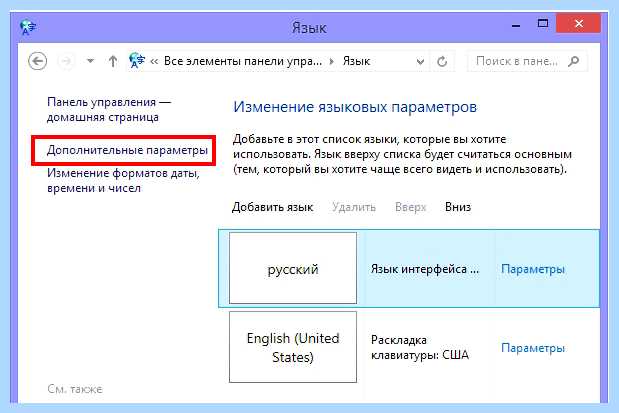Open Изменение форматов даты, времени и чисел
The height and width of the screenshot is (413, 619).
tap(123, 180)
